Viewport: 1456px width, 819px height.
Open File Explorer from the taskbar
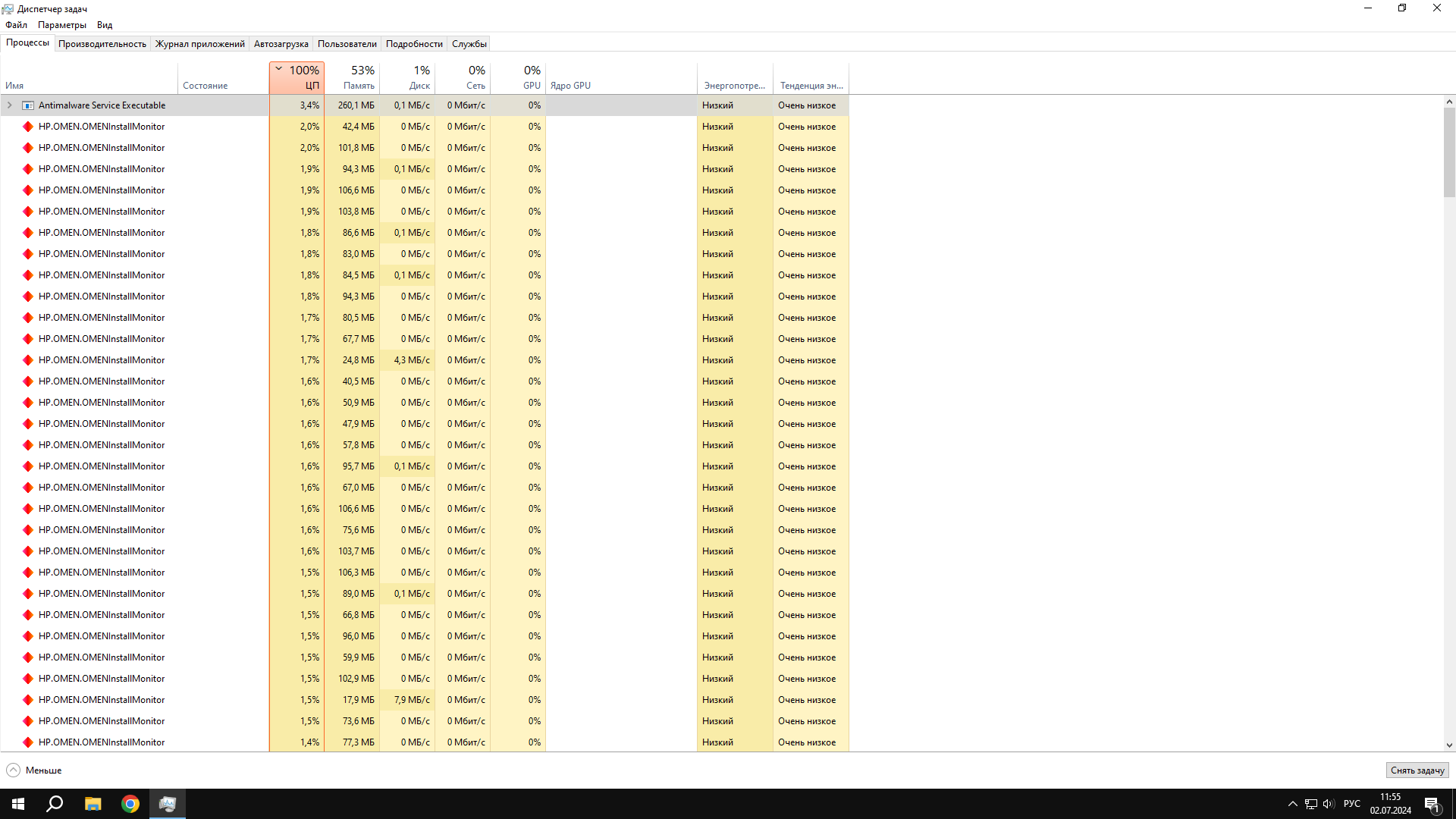coord(93,803)
